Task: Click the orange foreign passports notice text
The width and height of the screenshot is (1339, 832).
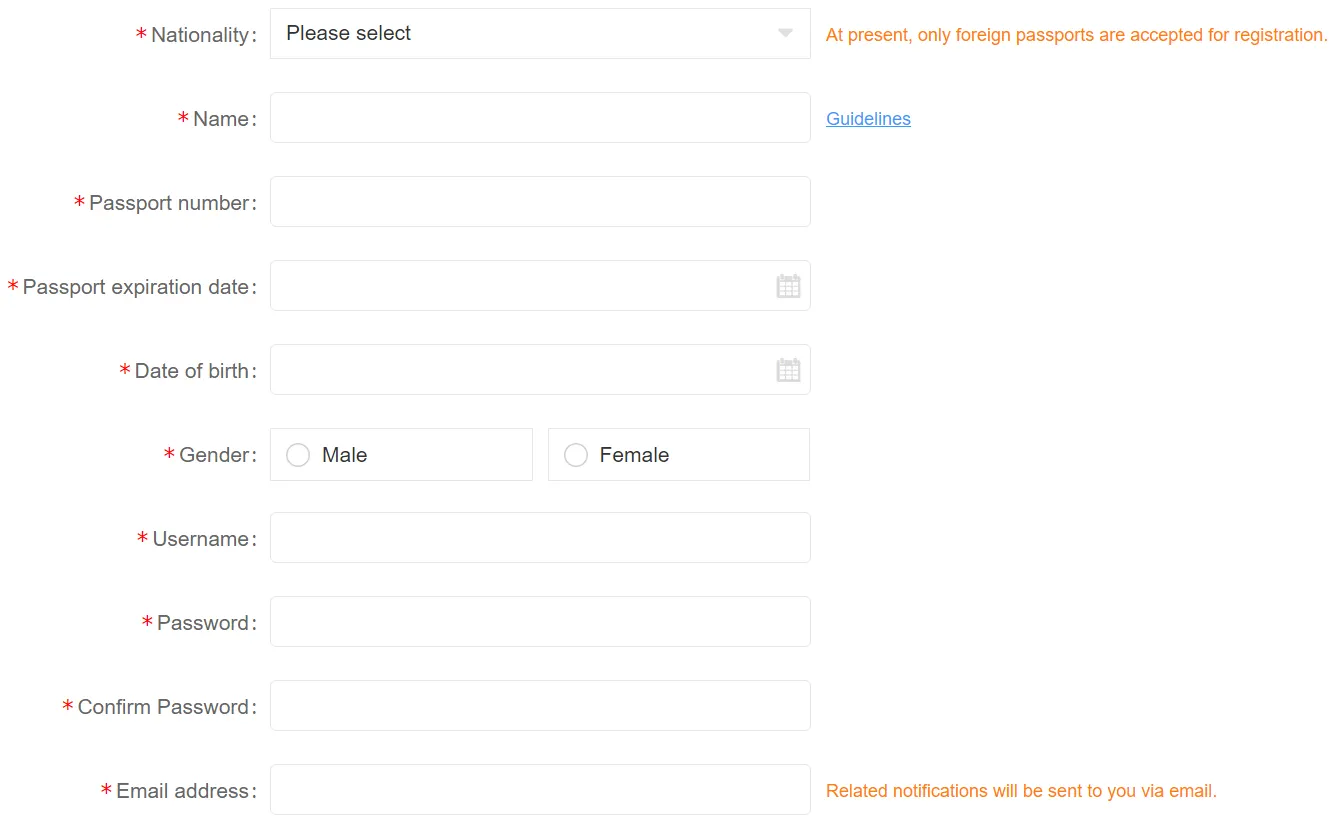Action: [x=1077, y=35]
